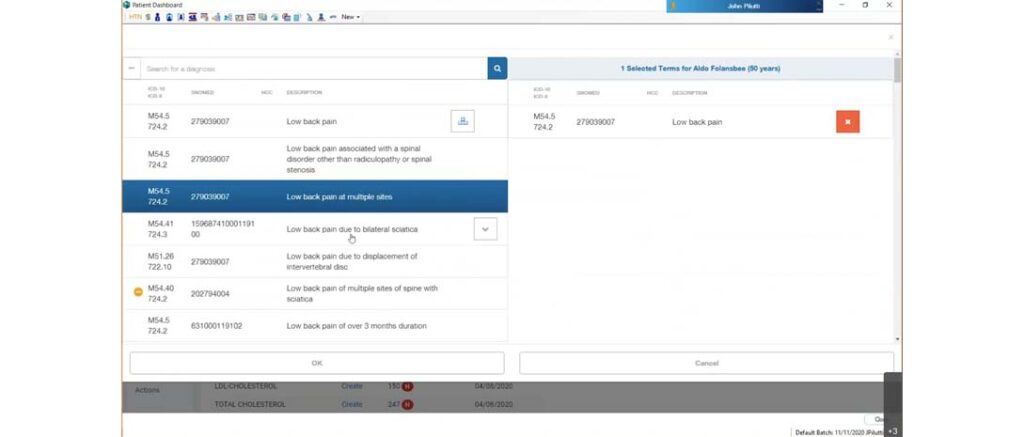This screenshot has width=1024, height=437.
Task: Click the M51.26 722.10 code cell
Action: click(161, 261)
